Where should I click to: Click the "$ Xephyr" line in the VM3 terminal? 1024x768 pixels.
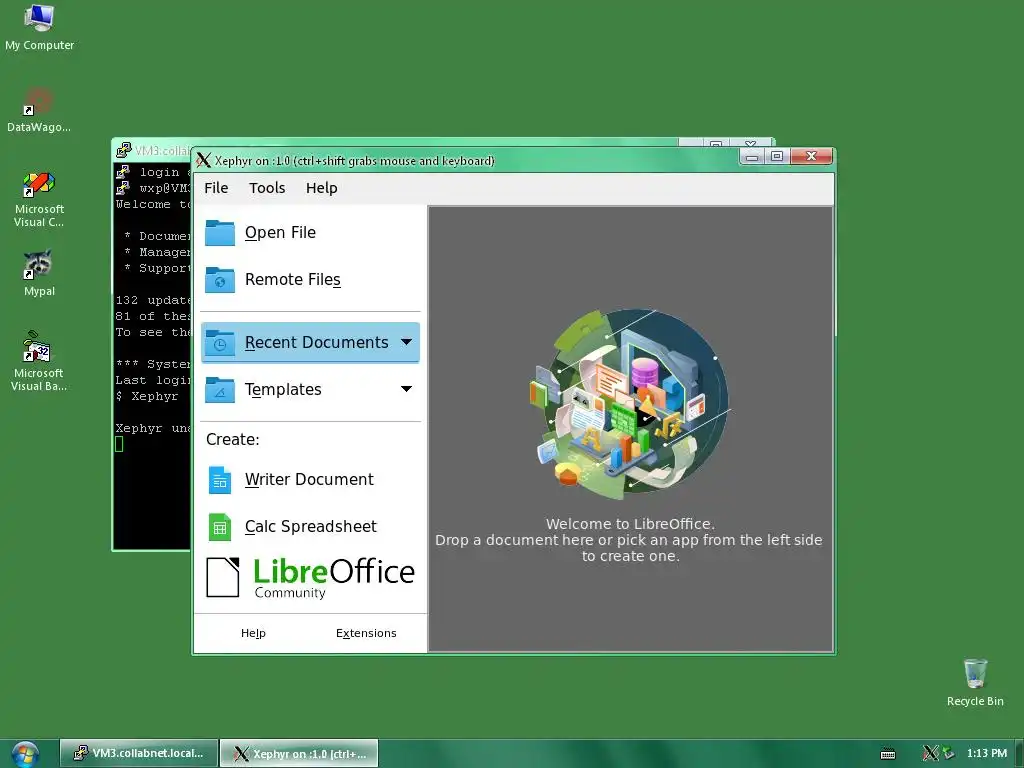[x=147, y=396]
